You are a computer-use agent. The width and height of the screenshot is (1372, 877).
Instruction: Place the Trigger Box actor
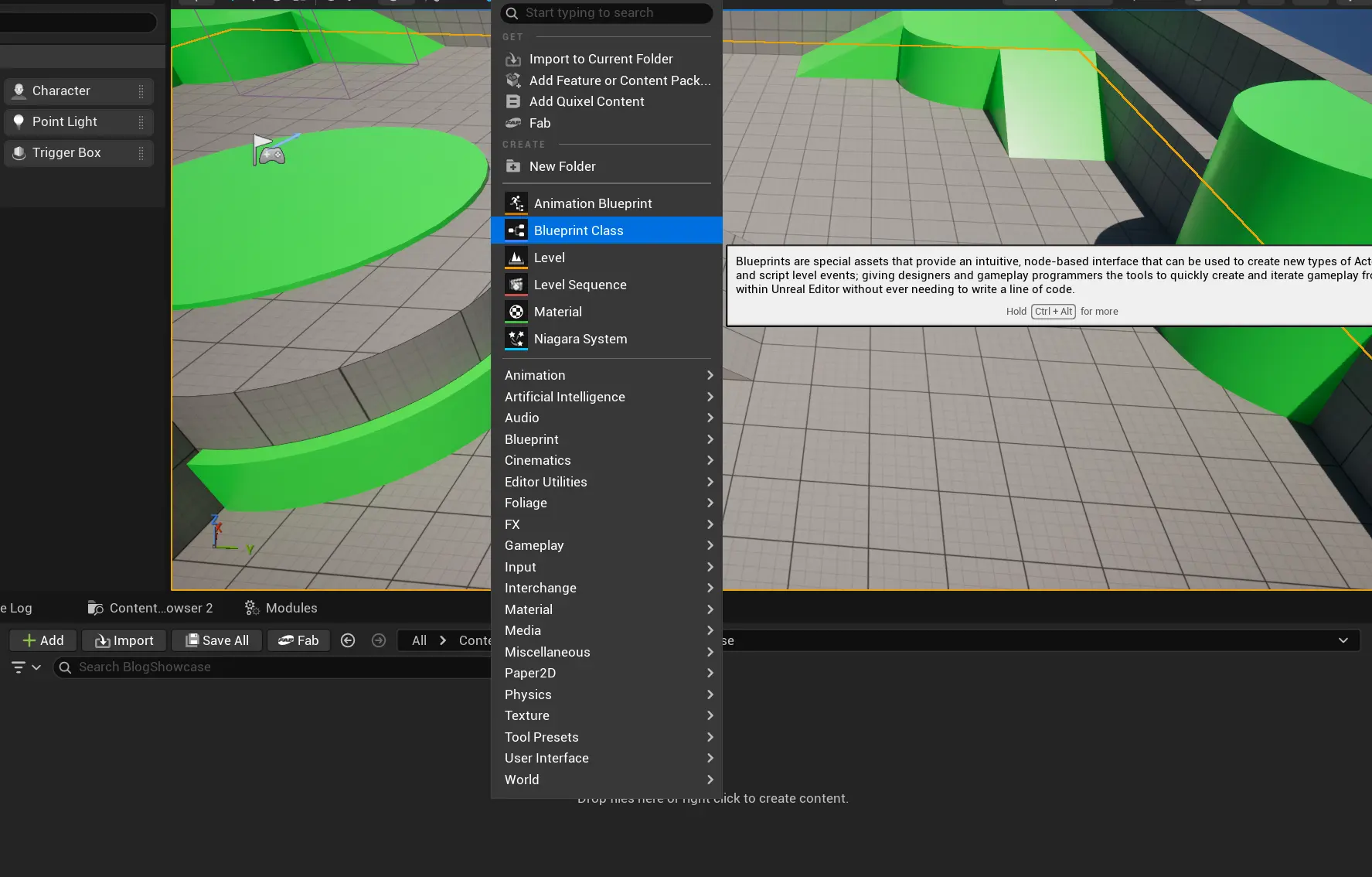point(79,153)
